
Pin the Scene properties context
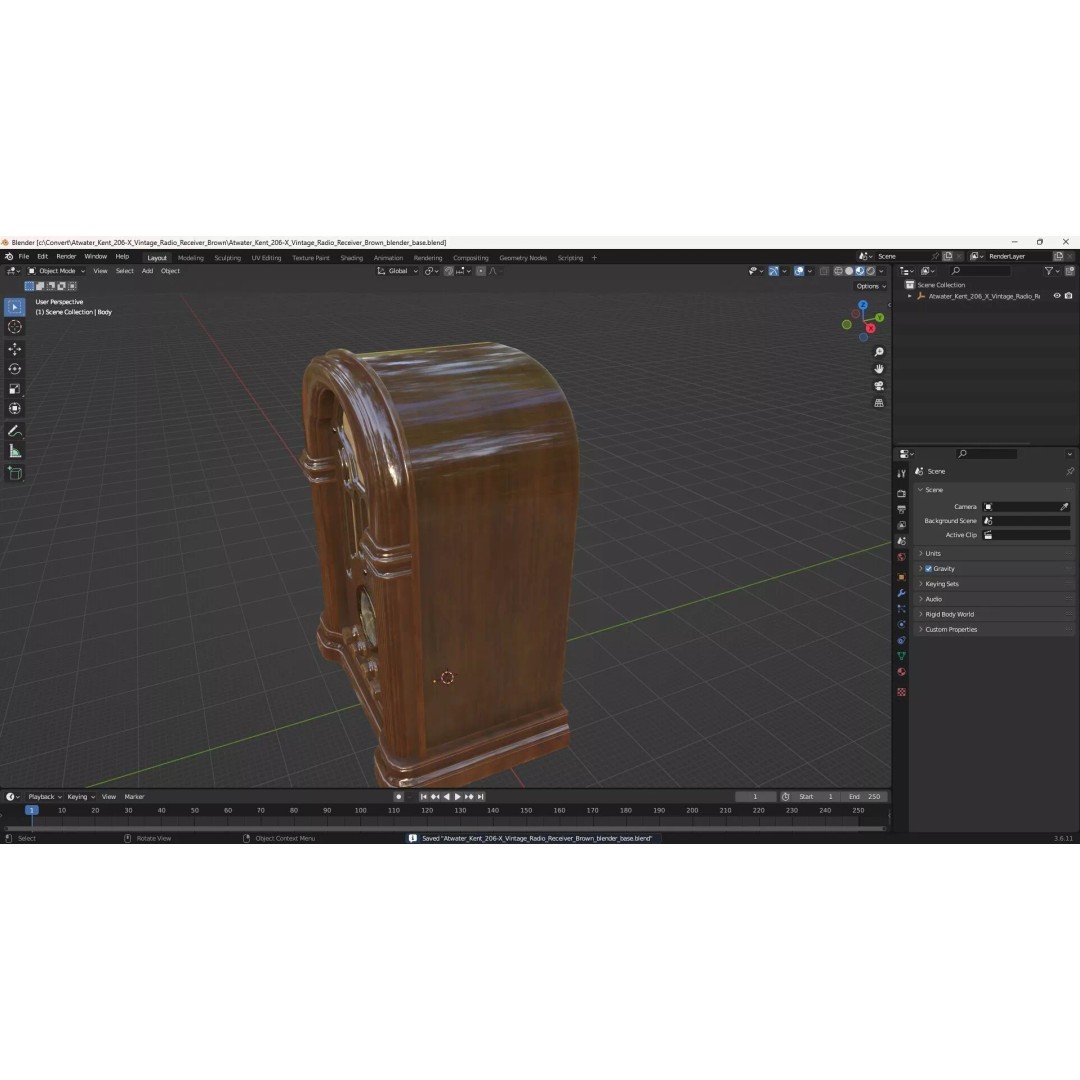pos(1070,472)
